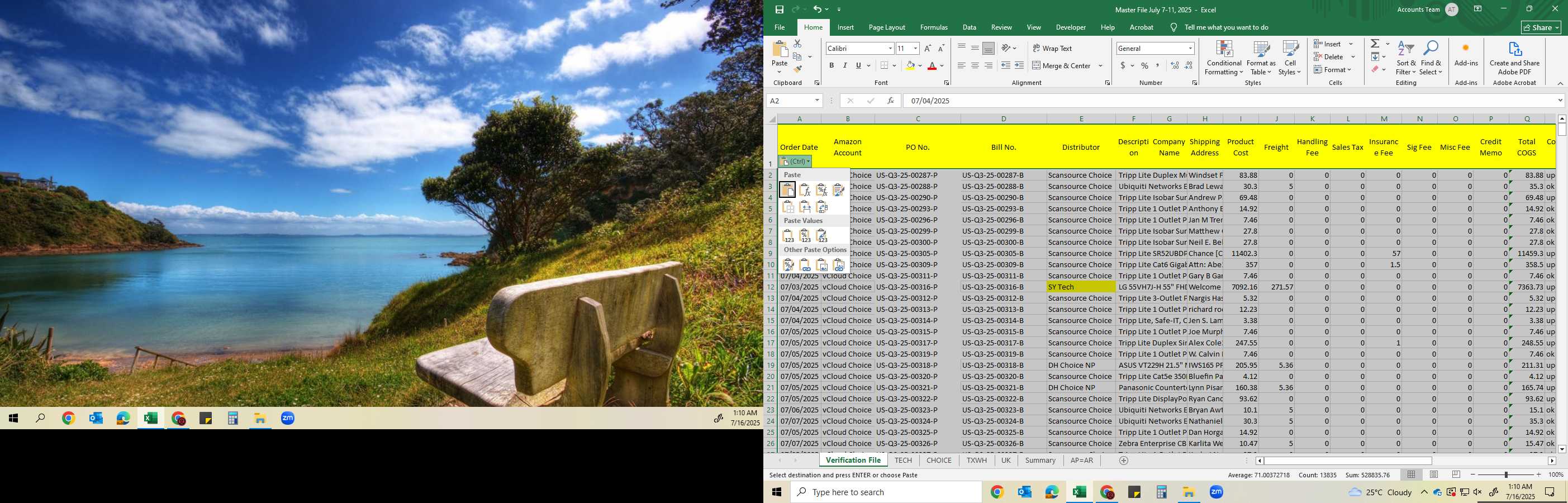Open the Paste Options (Ctrl) dropdown
The height and width of the screenshot is (503, 1568).
point(795,162)
